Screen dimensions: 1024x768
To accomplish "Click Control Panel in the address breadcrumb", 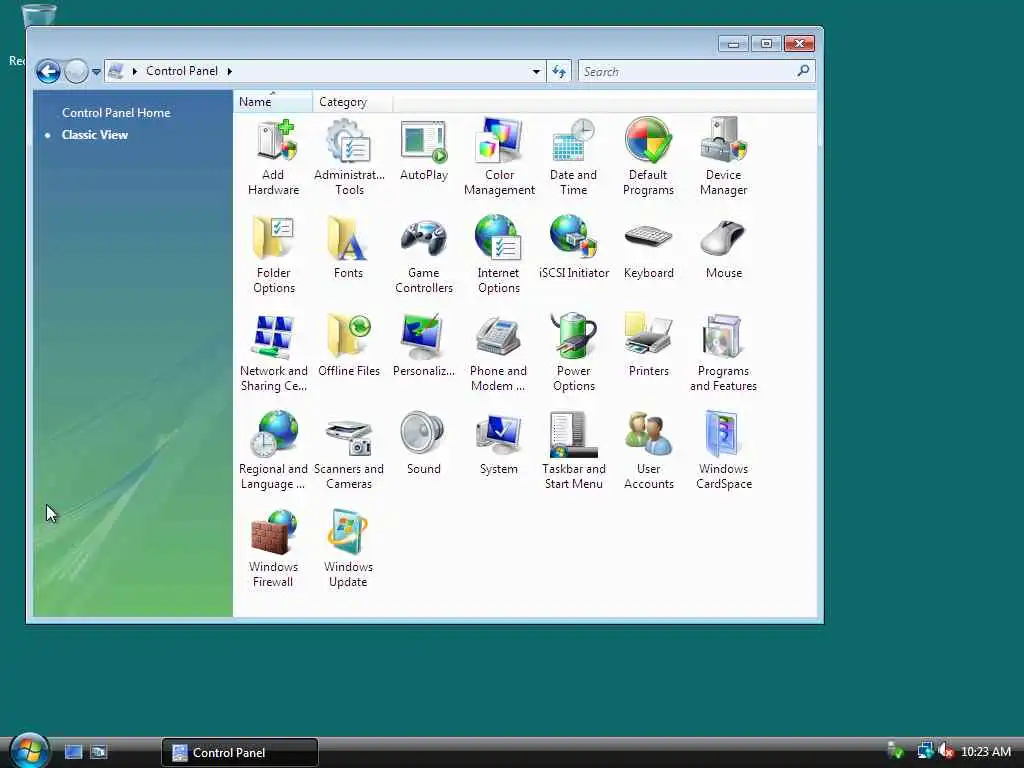I will coord(182,71).
